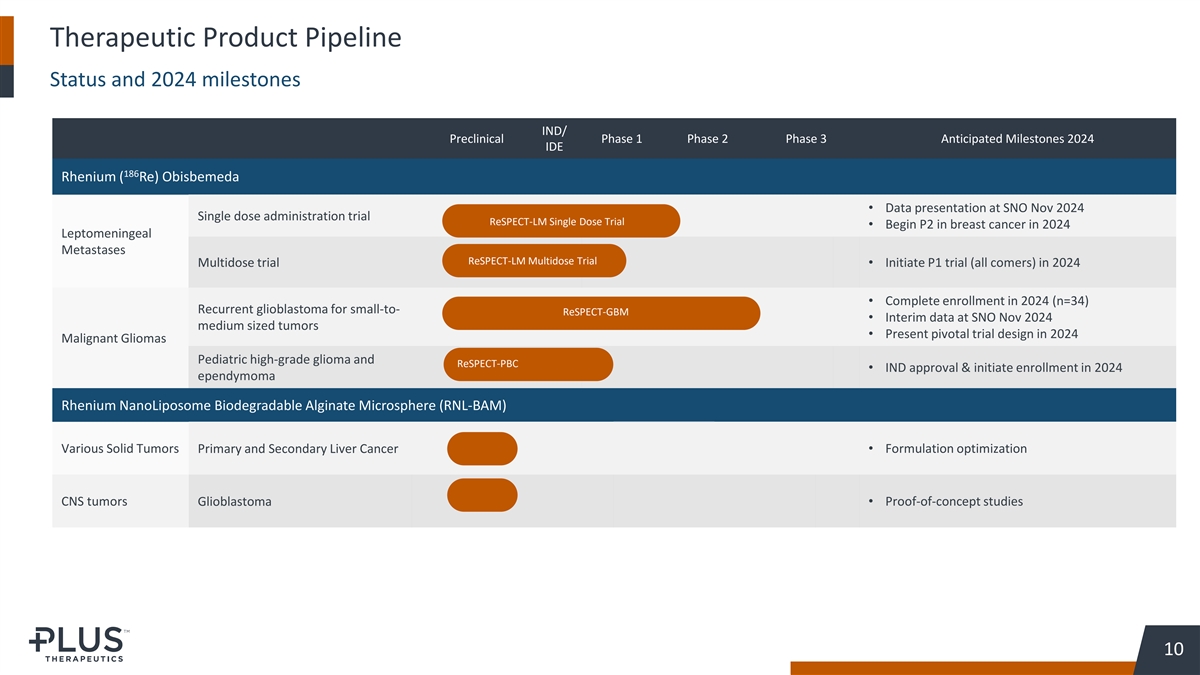Click the Plus Therapeutics logo

77,643
